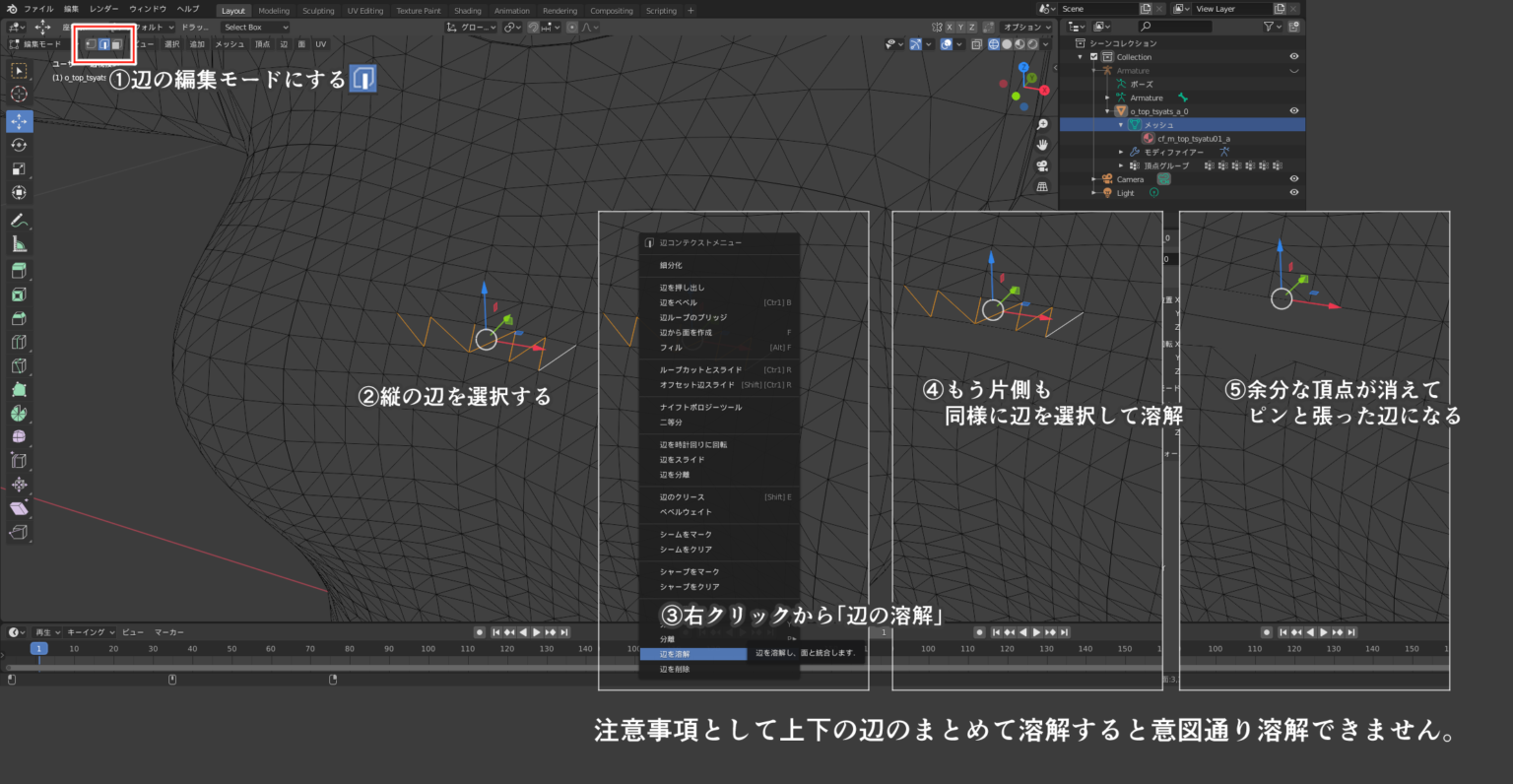
Task: Click the wireframe shading sphere icon
Action: coord(994,44)
